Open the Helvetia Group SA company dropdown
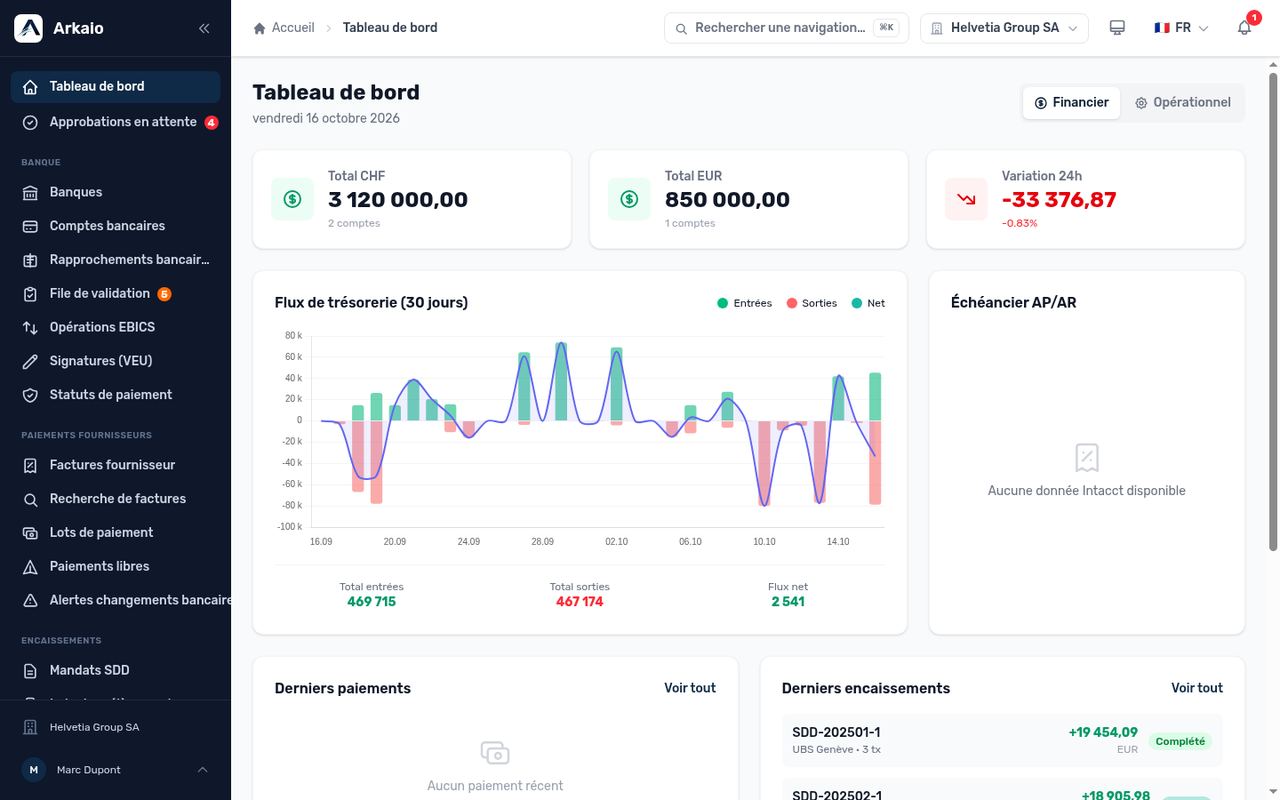 pos(1004,28)
